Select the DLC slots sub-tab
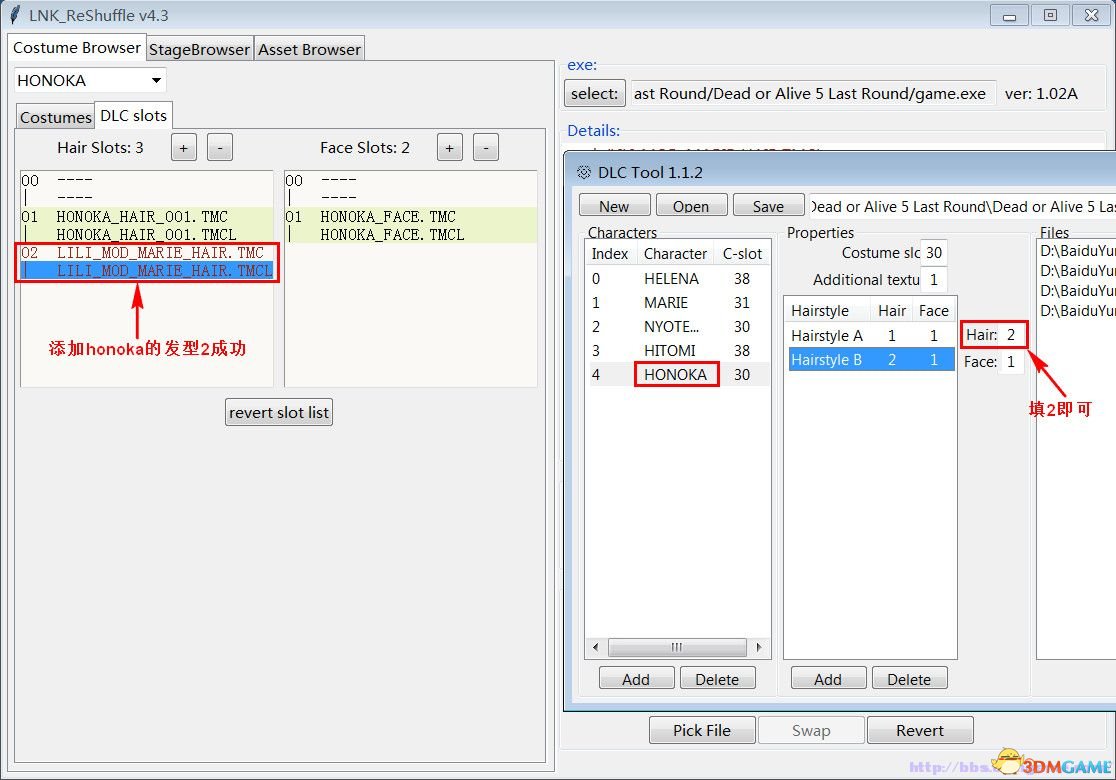 (133, 115)
